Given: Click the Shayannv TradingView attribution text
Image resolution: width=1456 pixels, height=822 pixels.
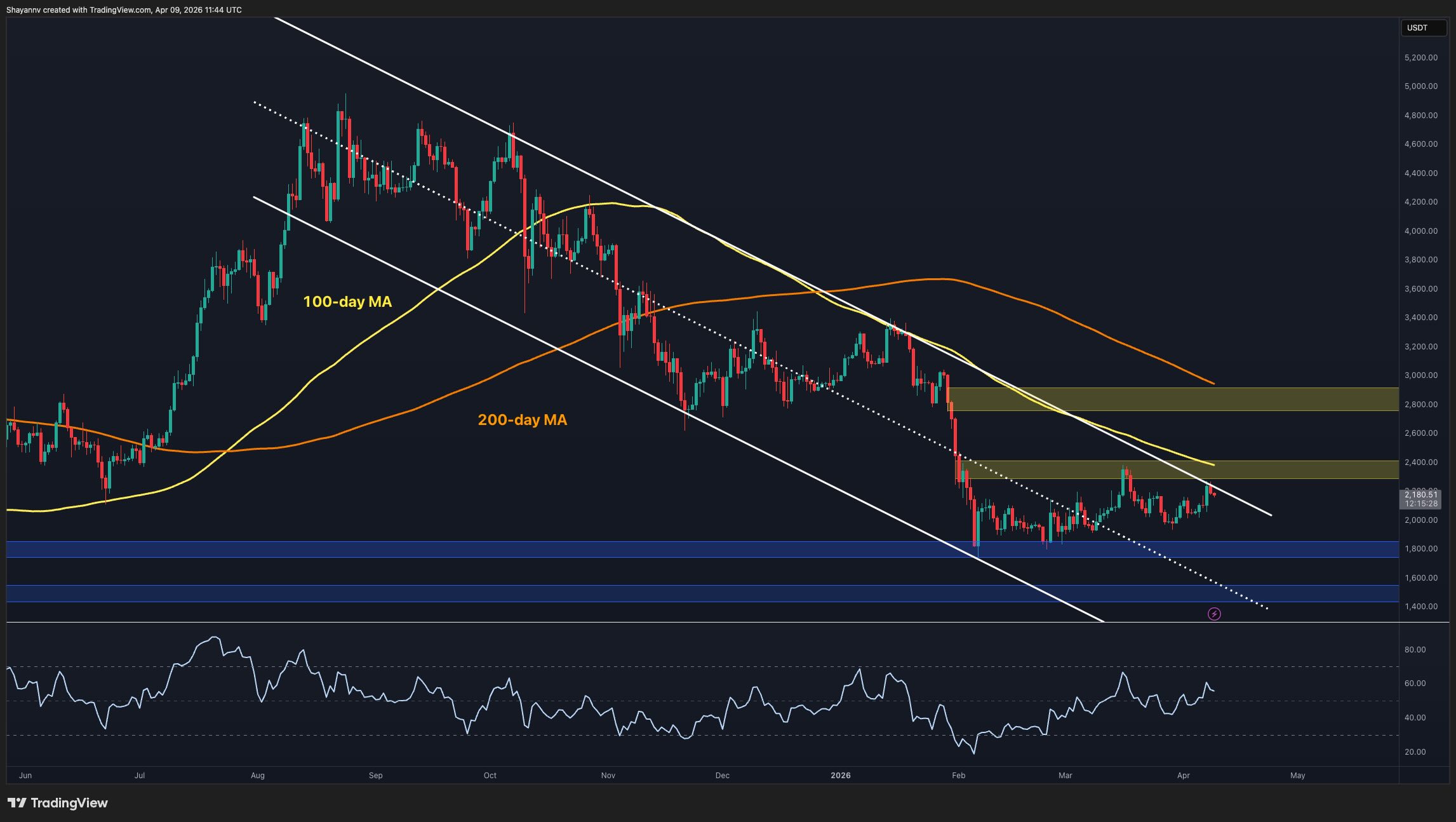Looking at the screenshot, I should pos(124,10).
